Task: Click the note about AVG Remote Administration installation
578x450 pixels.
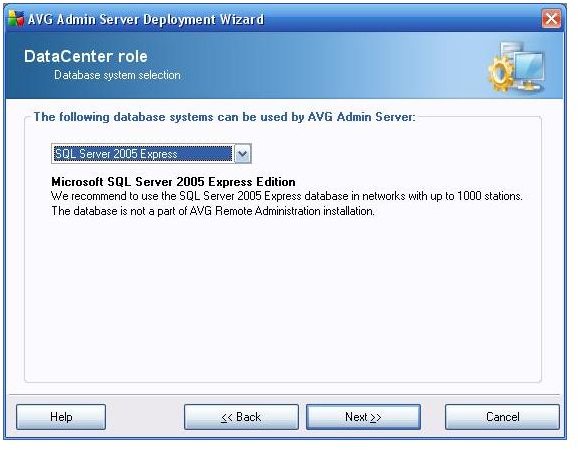Action: tap(213, 211)
